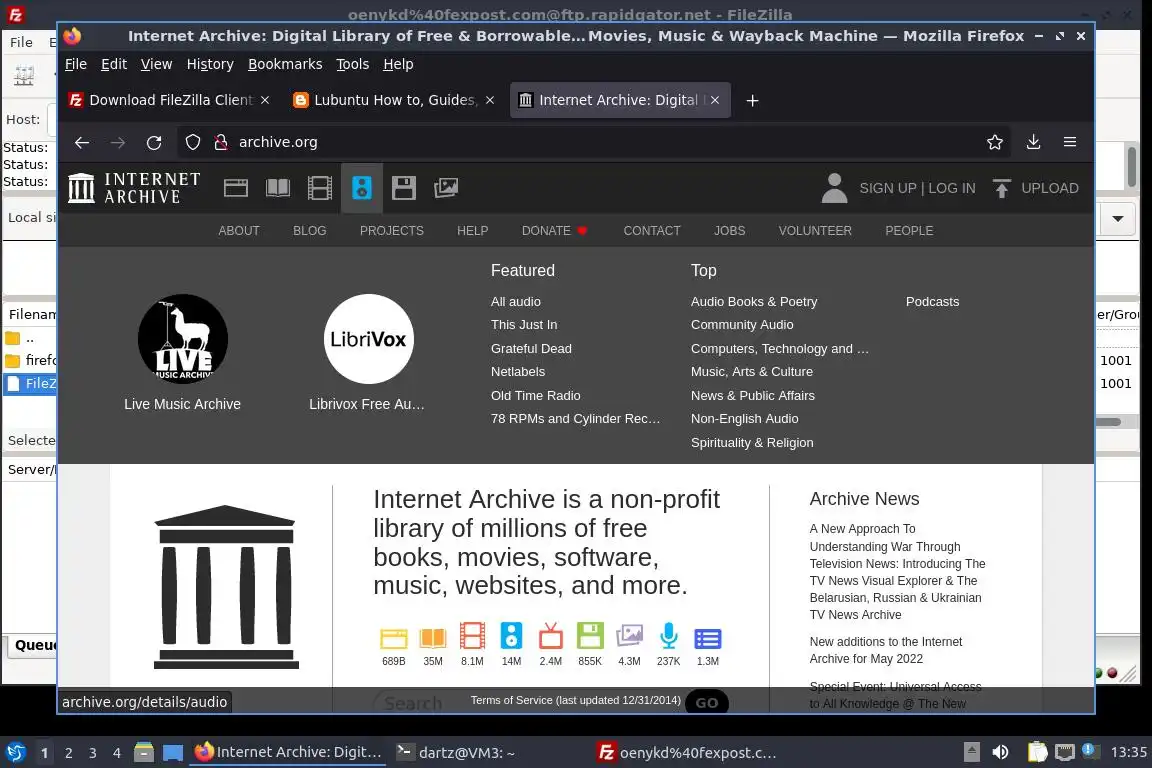Open the Firefox Tools menu
This screenshot has width=1152, height=768.
[x=353, y=65]
